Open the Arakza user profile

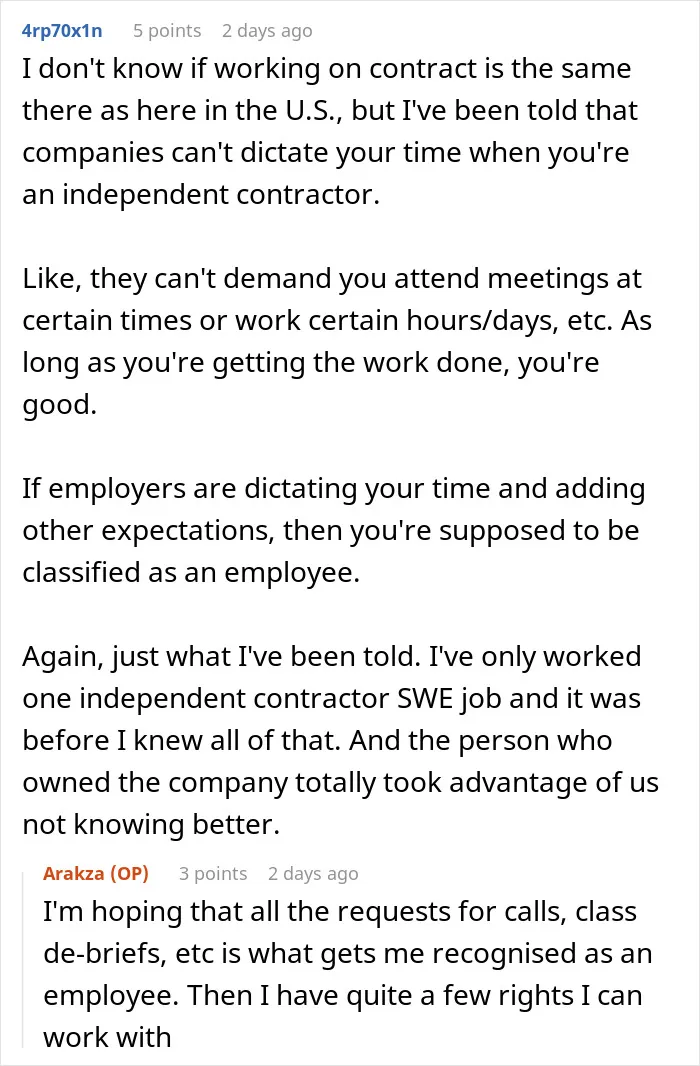pos(73,874)
